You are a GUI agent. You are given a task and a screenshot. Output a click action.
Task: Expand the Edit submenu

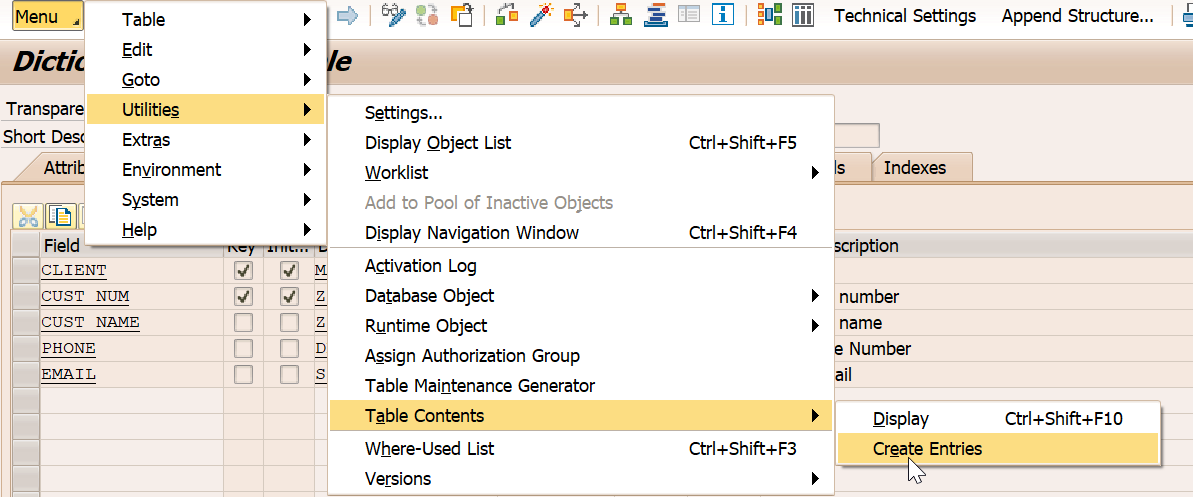point(205,50)
